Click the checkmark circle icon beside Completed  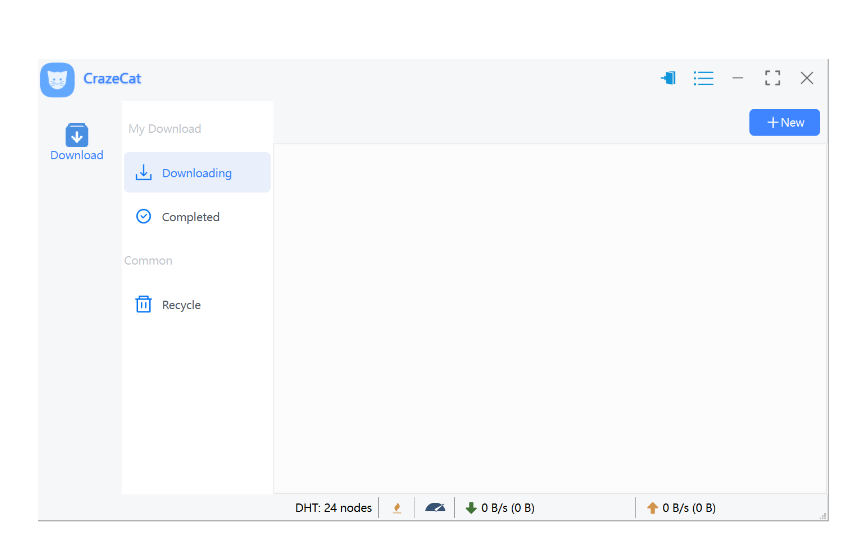point(143,216)
